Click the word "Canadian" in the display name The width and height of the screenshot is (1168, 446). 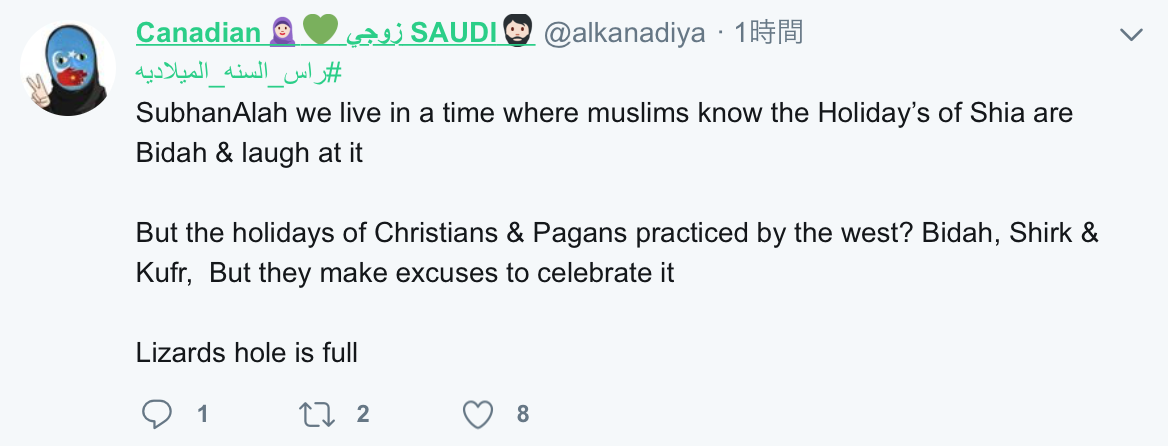197,33
